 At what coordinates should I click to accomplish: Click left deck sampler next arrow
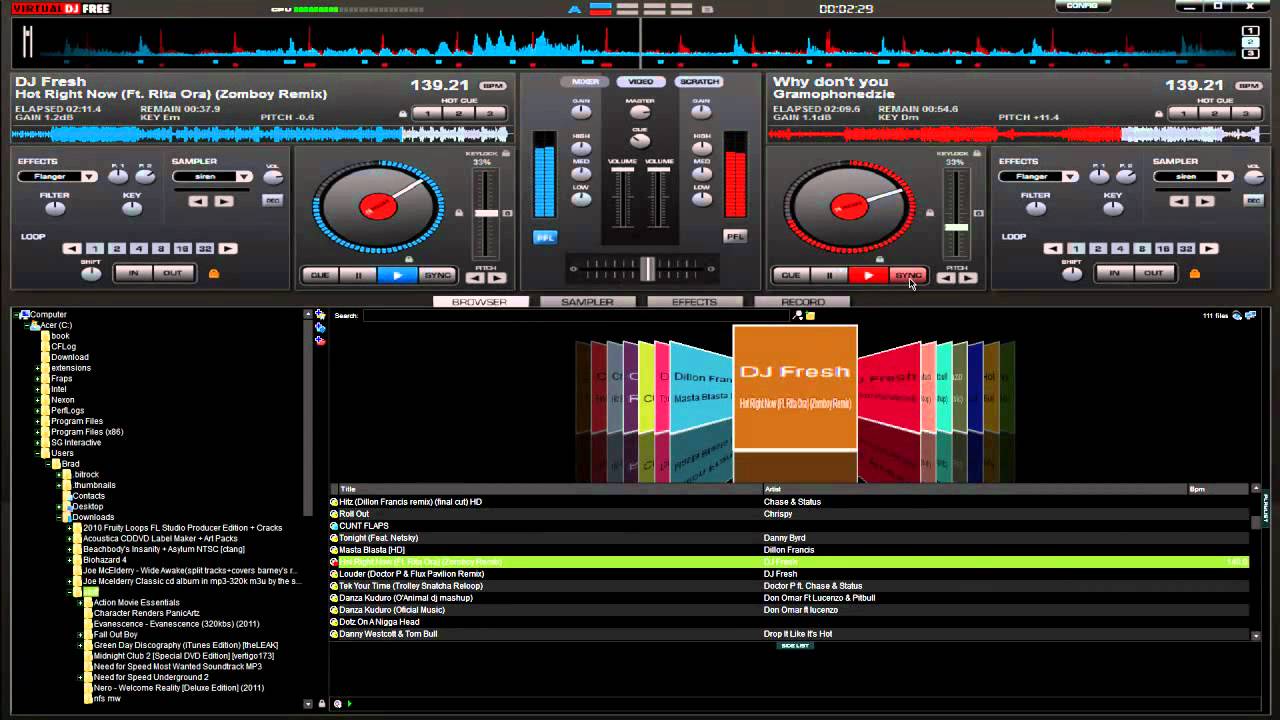click(224, 201)
